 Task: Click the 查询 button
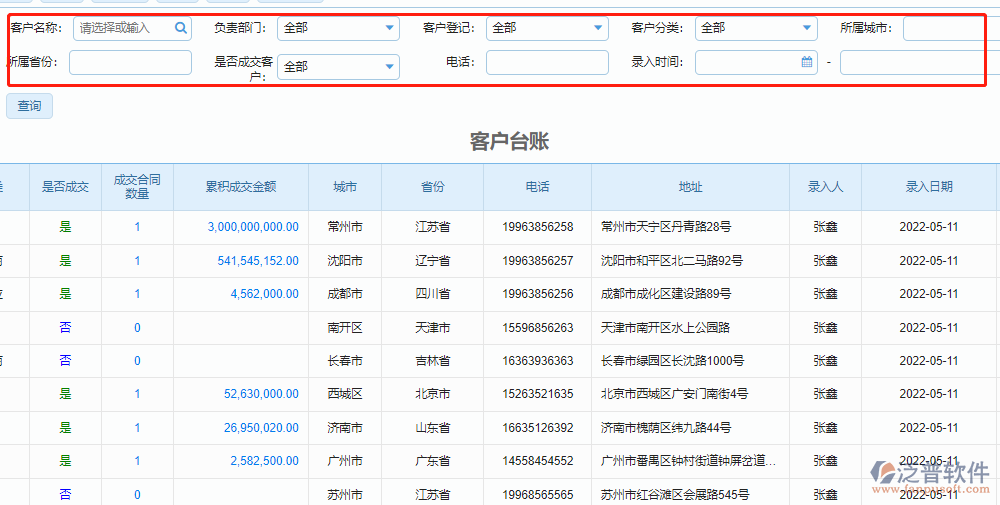(29, 106)
